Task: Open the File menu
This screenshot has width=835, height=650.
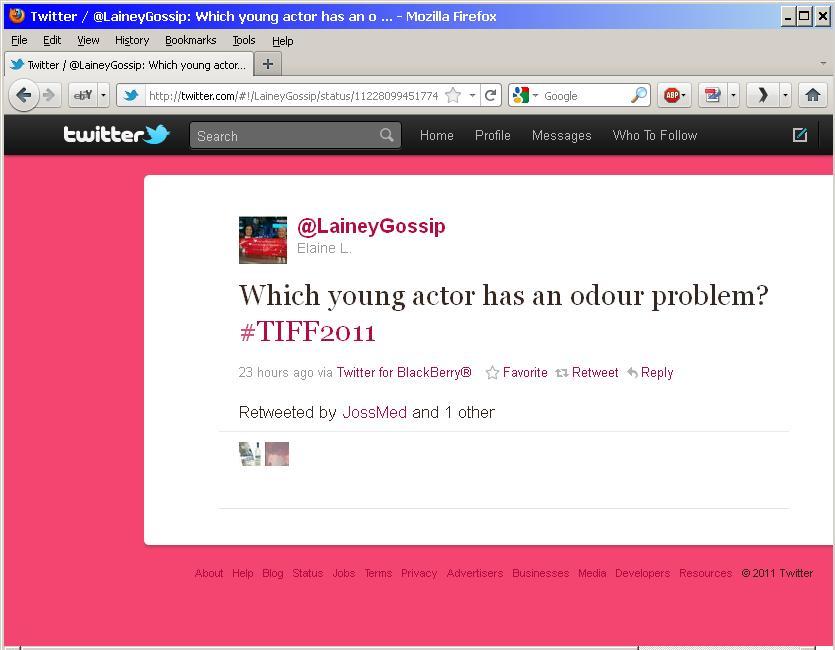Action: tap(19, 40)
